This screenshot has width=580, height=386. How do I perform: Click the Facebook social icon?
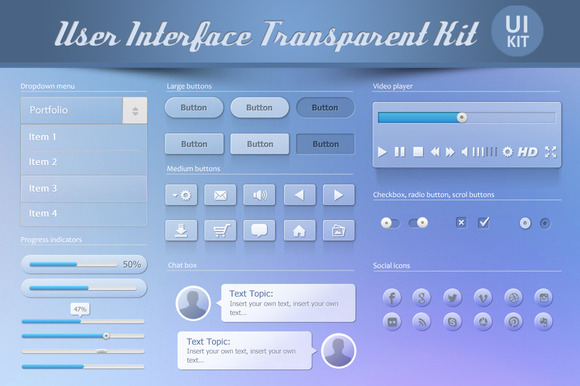[392, 297]
